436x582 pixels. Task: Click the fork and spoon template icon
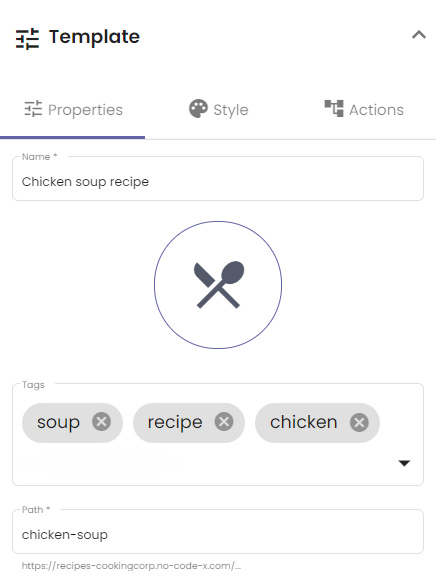coord(218,285)
